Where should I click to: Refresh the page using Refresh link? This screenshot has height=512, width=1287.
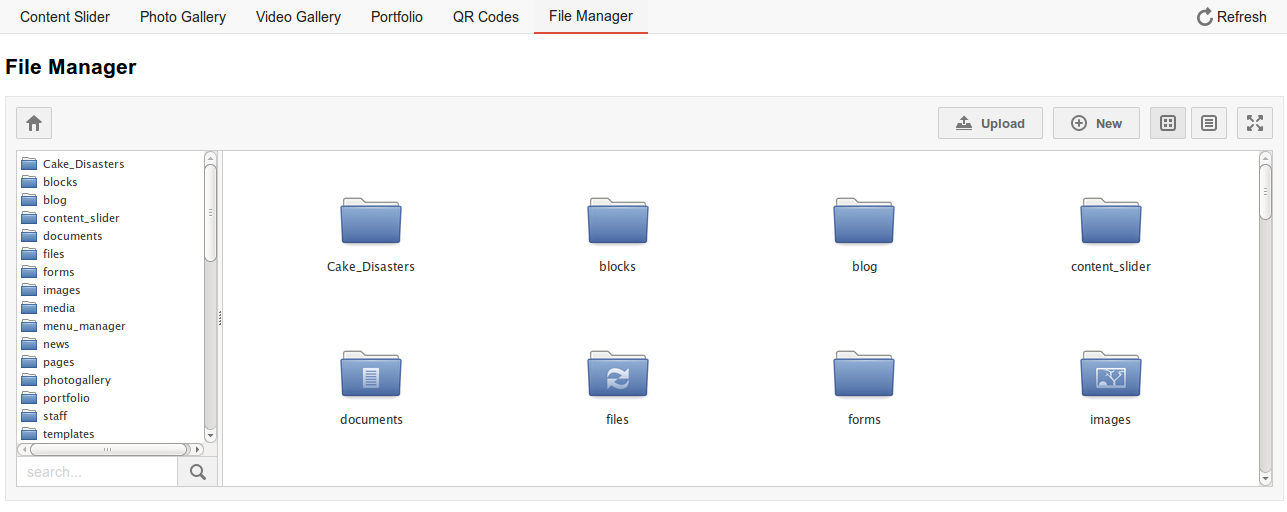coord(1231,17)
